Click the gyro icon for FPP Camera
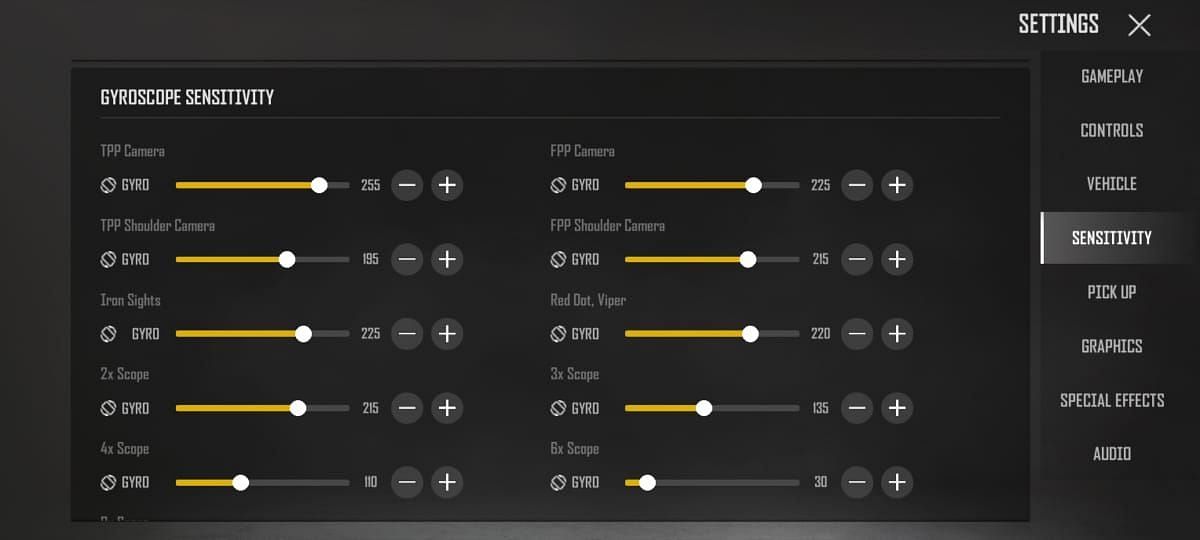The width and height of the screenshot is (1200, 540). pos(559,185)
